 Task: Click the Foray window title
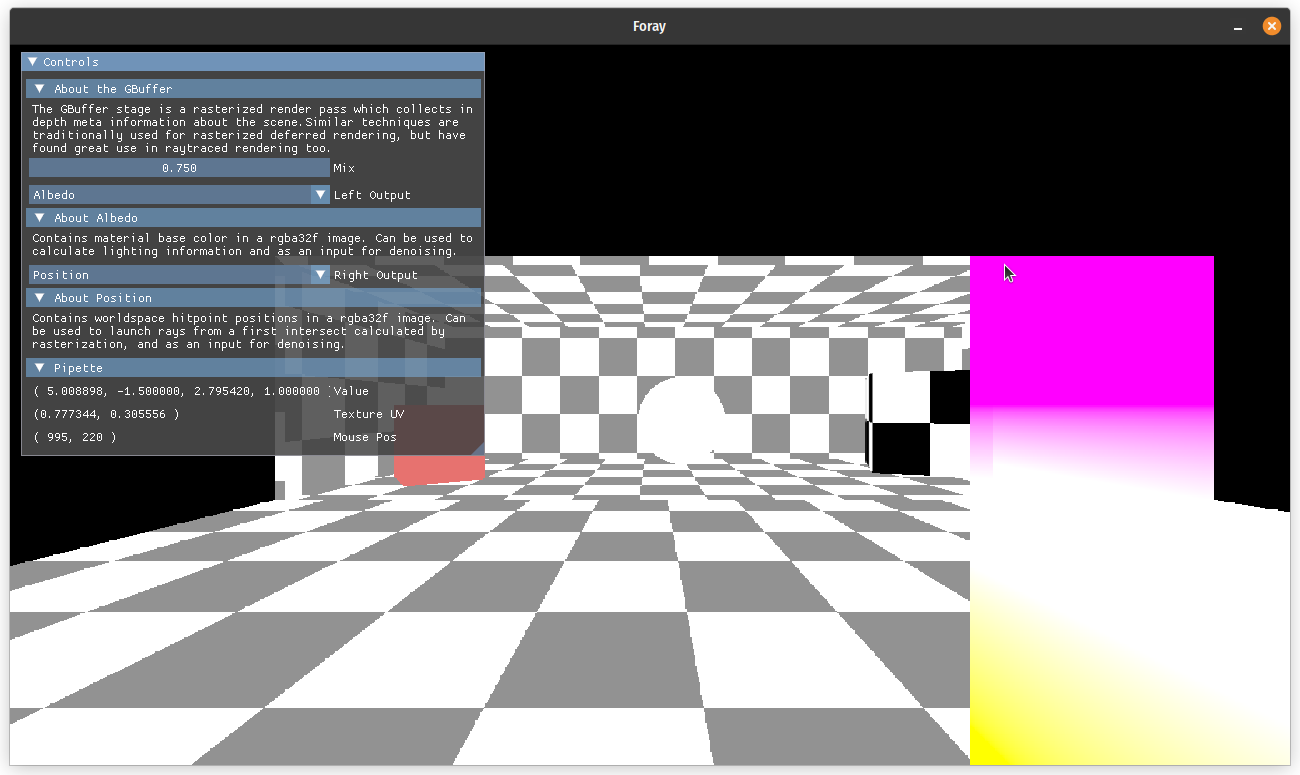[649, 26]
